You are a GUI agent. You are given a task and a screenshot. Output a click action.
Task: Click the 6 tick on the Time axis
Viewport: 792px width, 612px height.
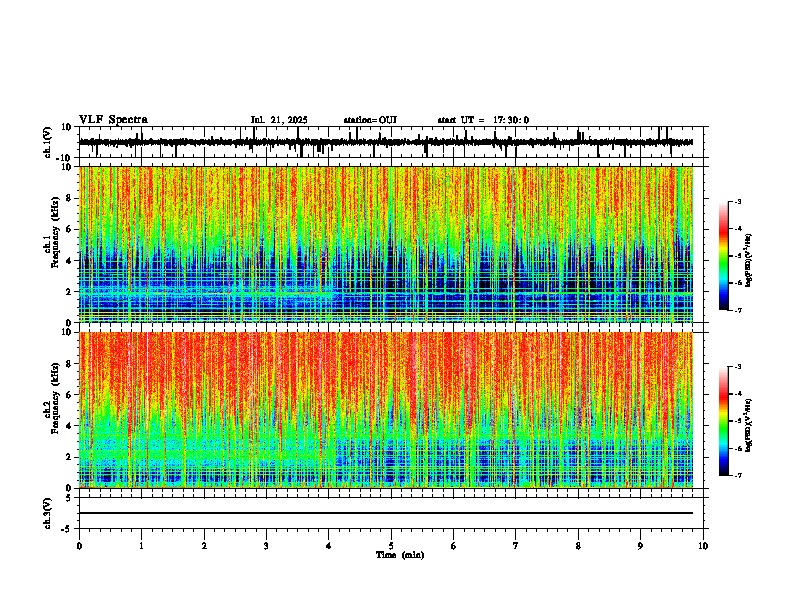(454, 546)
